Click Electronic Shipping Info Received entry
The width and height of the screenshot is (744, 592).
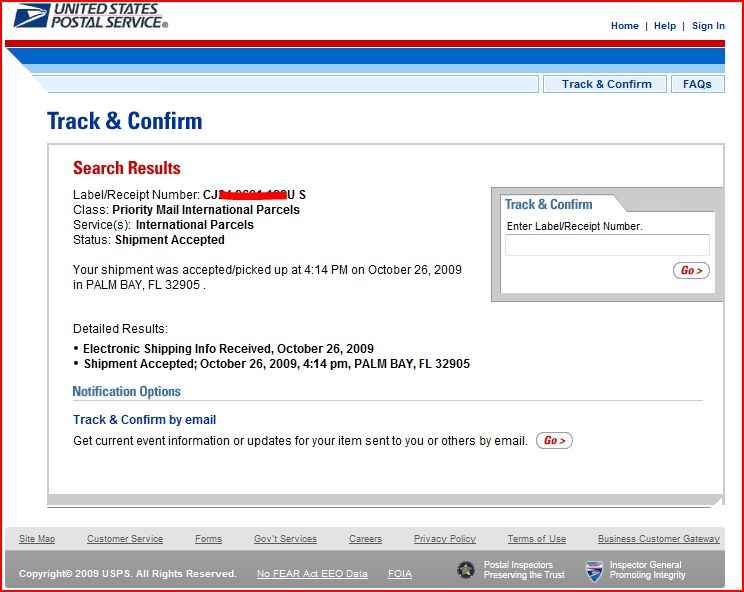click(x=228, y=349)
